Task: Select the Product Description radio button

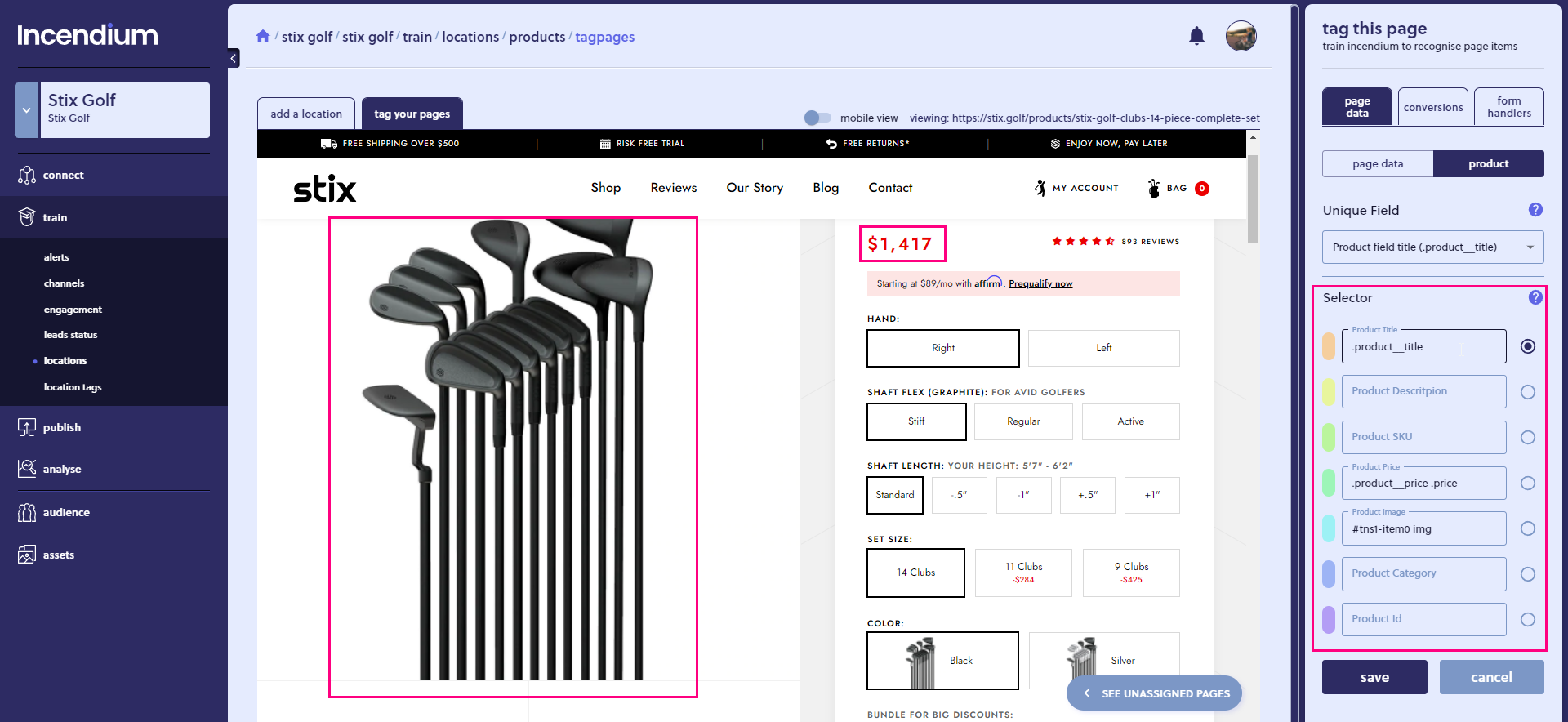Action: (x=1528, y=392)
